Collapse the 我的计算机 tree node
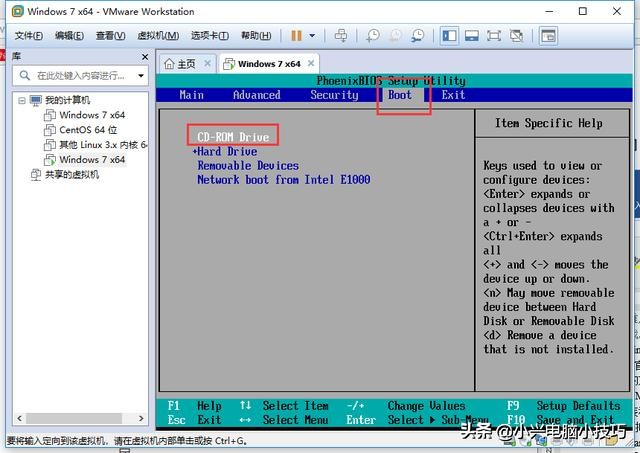Viewport: 640px width, 453px height. pyautogui.click(x=23, y=101)
